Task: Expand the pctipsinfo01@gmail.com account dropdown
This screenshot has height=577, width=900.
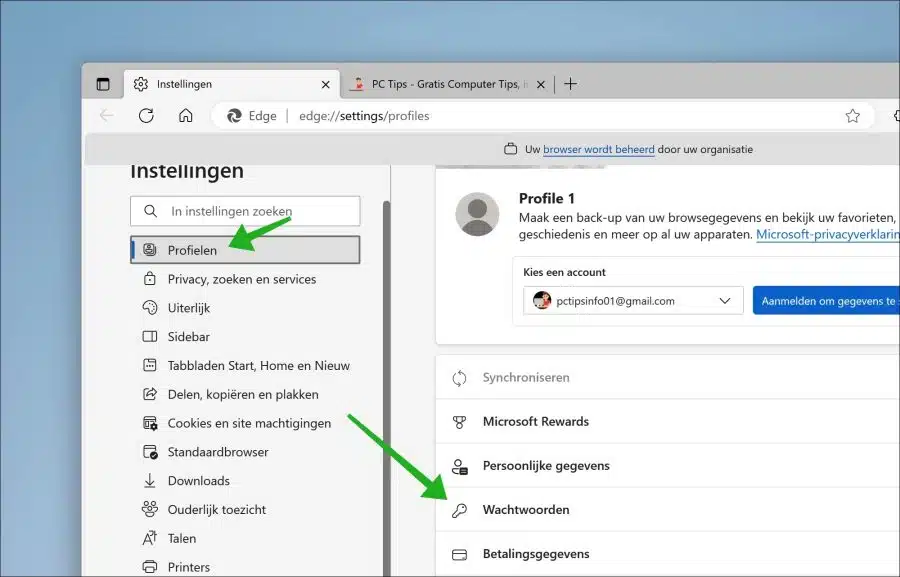Action: tap(633, 300)
